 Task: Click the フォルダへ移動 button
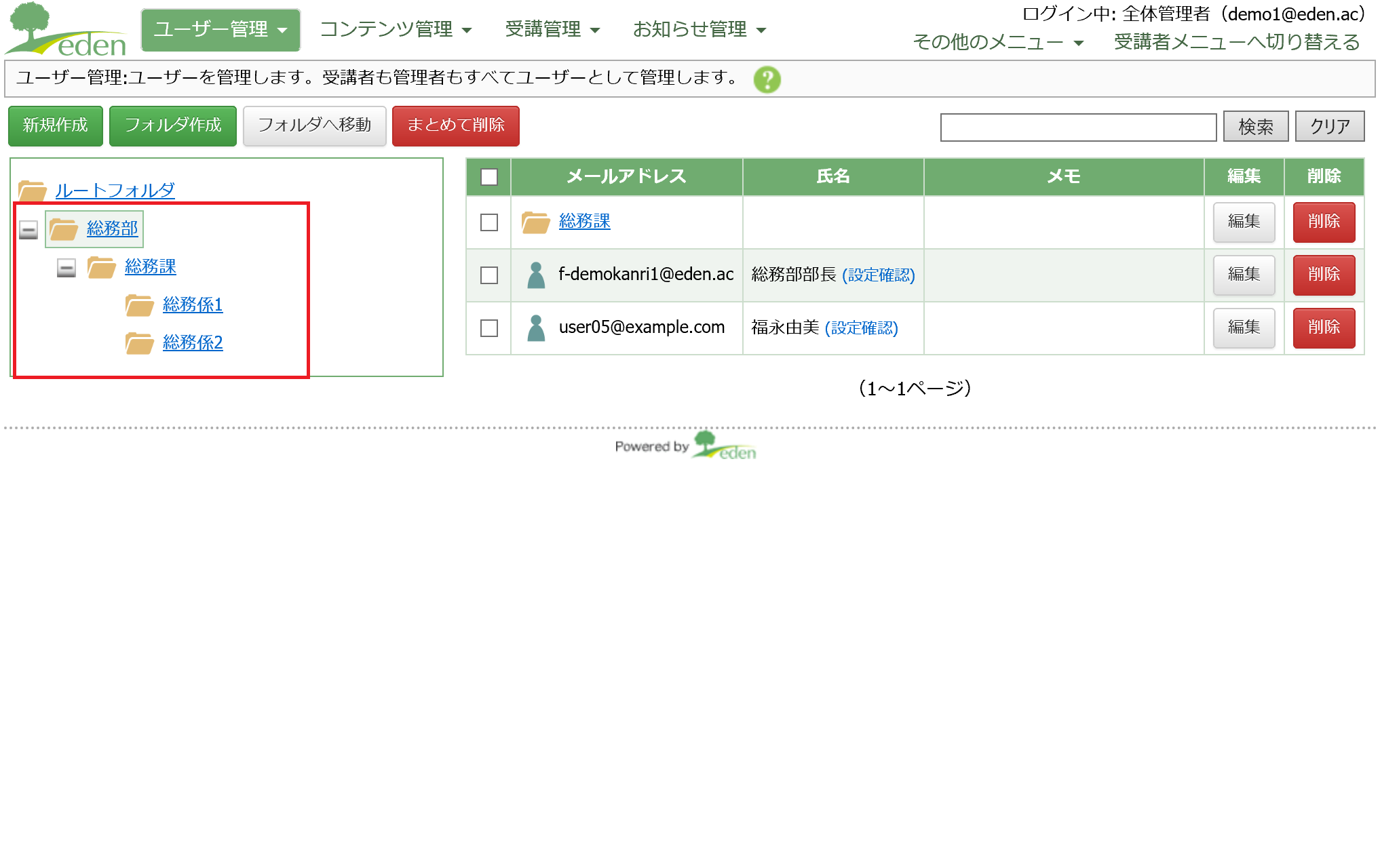click(315, 125)
